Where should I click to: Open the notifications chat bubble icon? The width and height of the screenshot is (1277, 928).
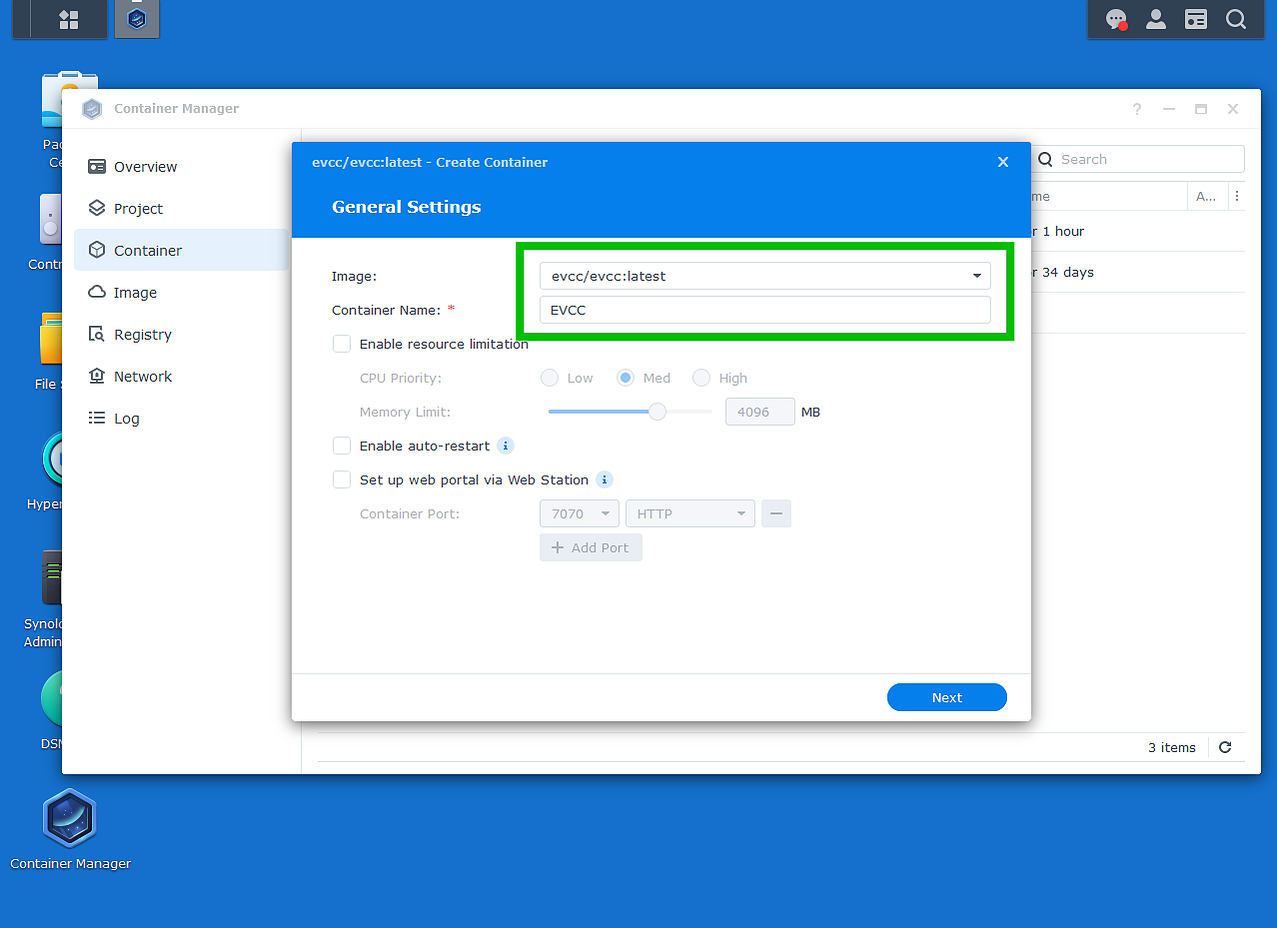[x=1116, y=19]
